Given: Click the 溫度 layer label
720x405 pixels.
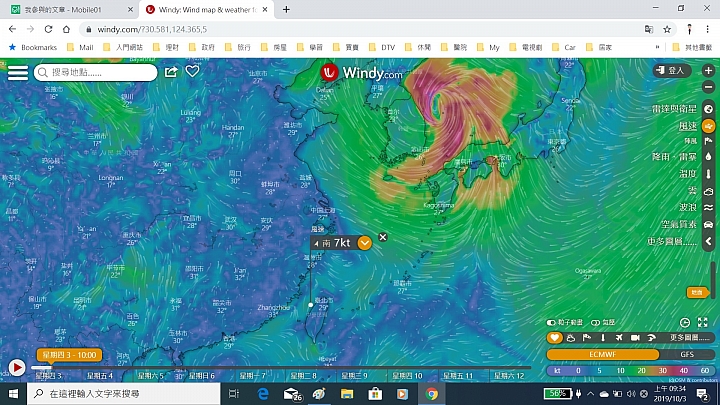Looking at the screenshot, I should pos(688,174).
